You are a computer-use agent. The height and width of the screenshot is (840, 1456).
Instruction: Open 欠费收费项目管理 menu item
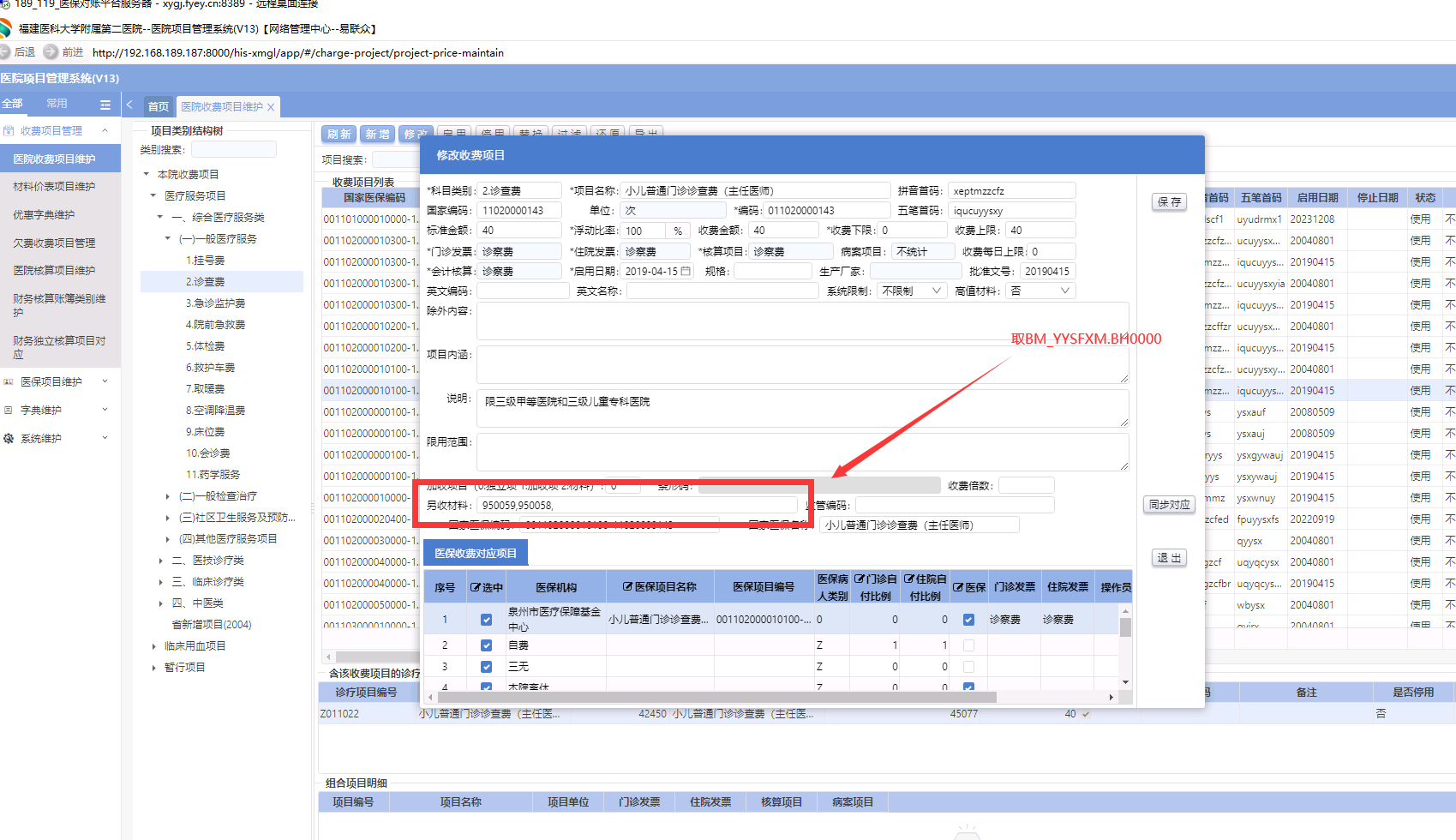(x=54, y=243)
